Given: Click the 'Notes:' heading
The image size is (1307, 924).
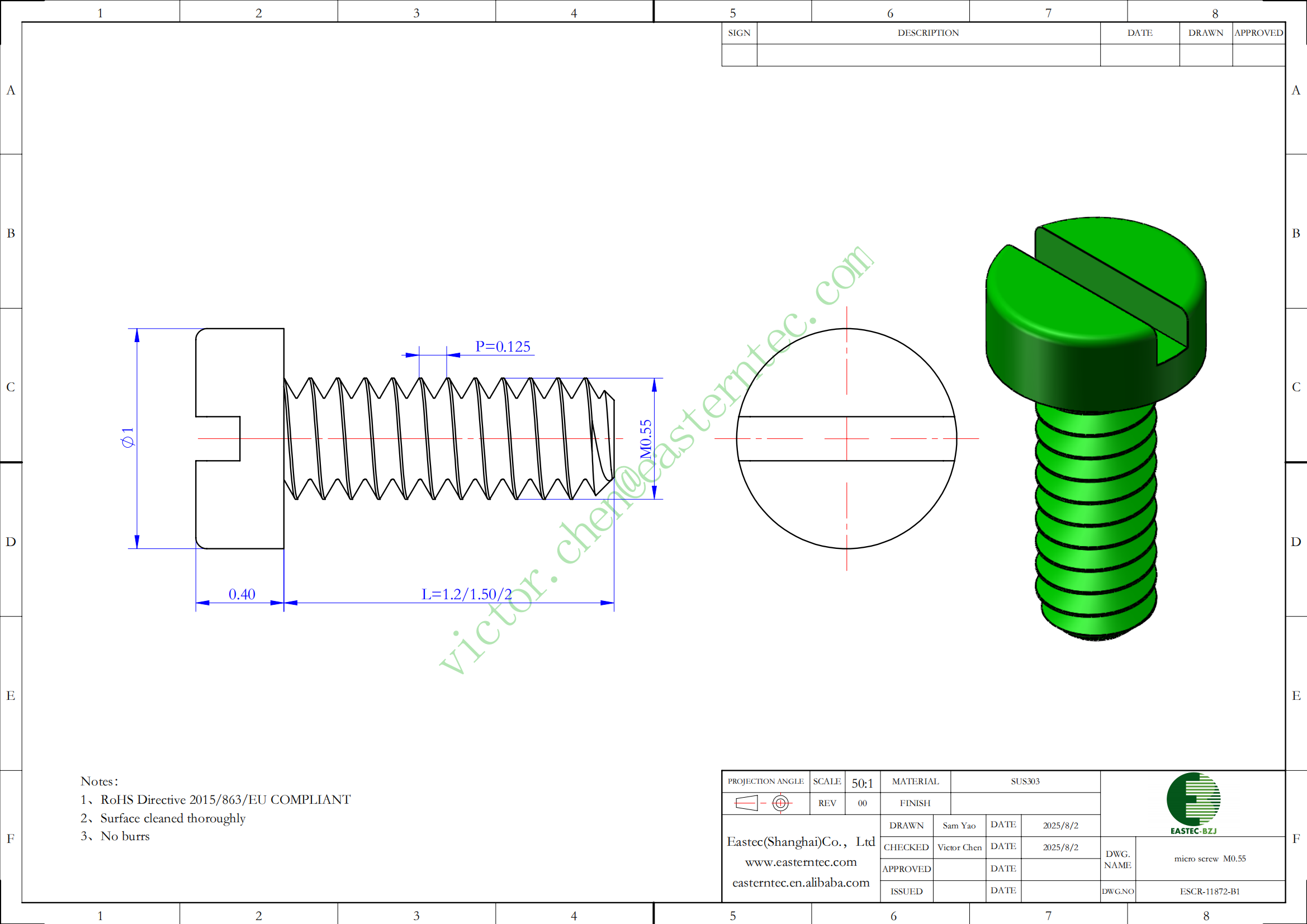Looking at the screenshot, I should click(99, 781).
